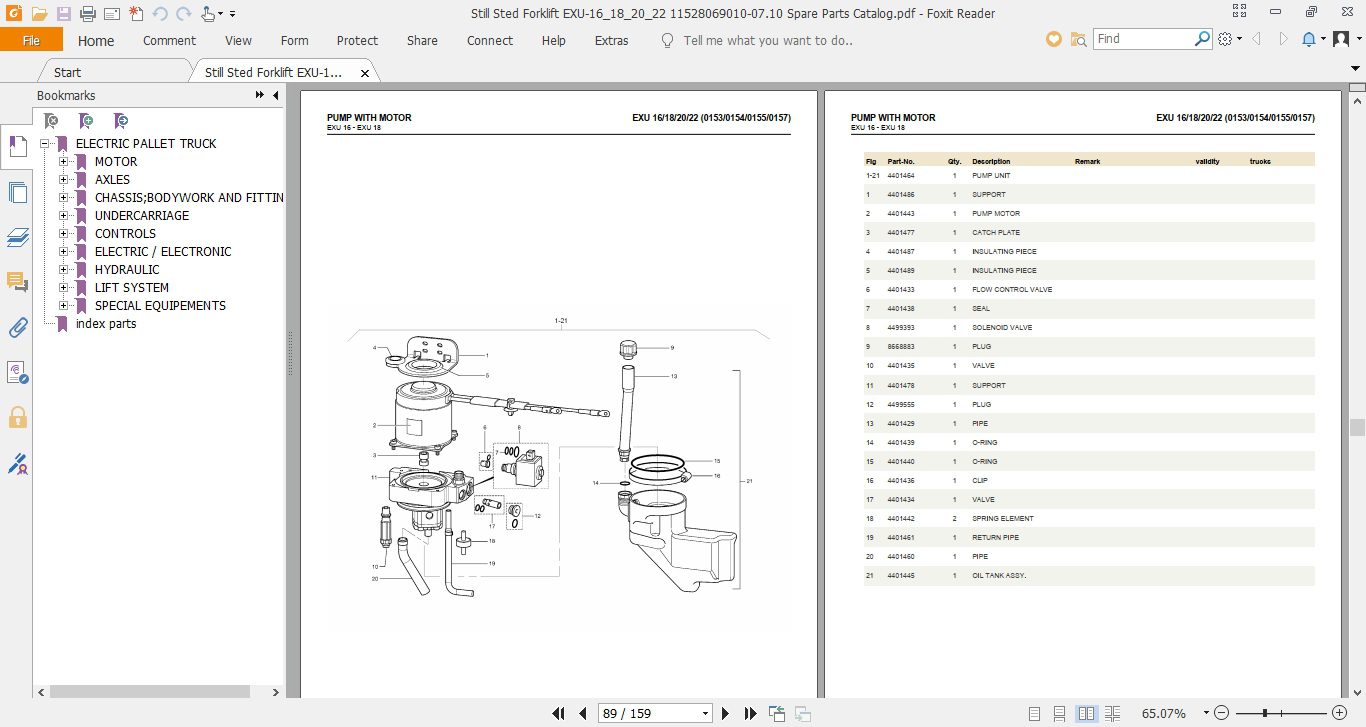Select the Hand tool icon

(208, 14)
